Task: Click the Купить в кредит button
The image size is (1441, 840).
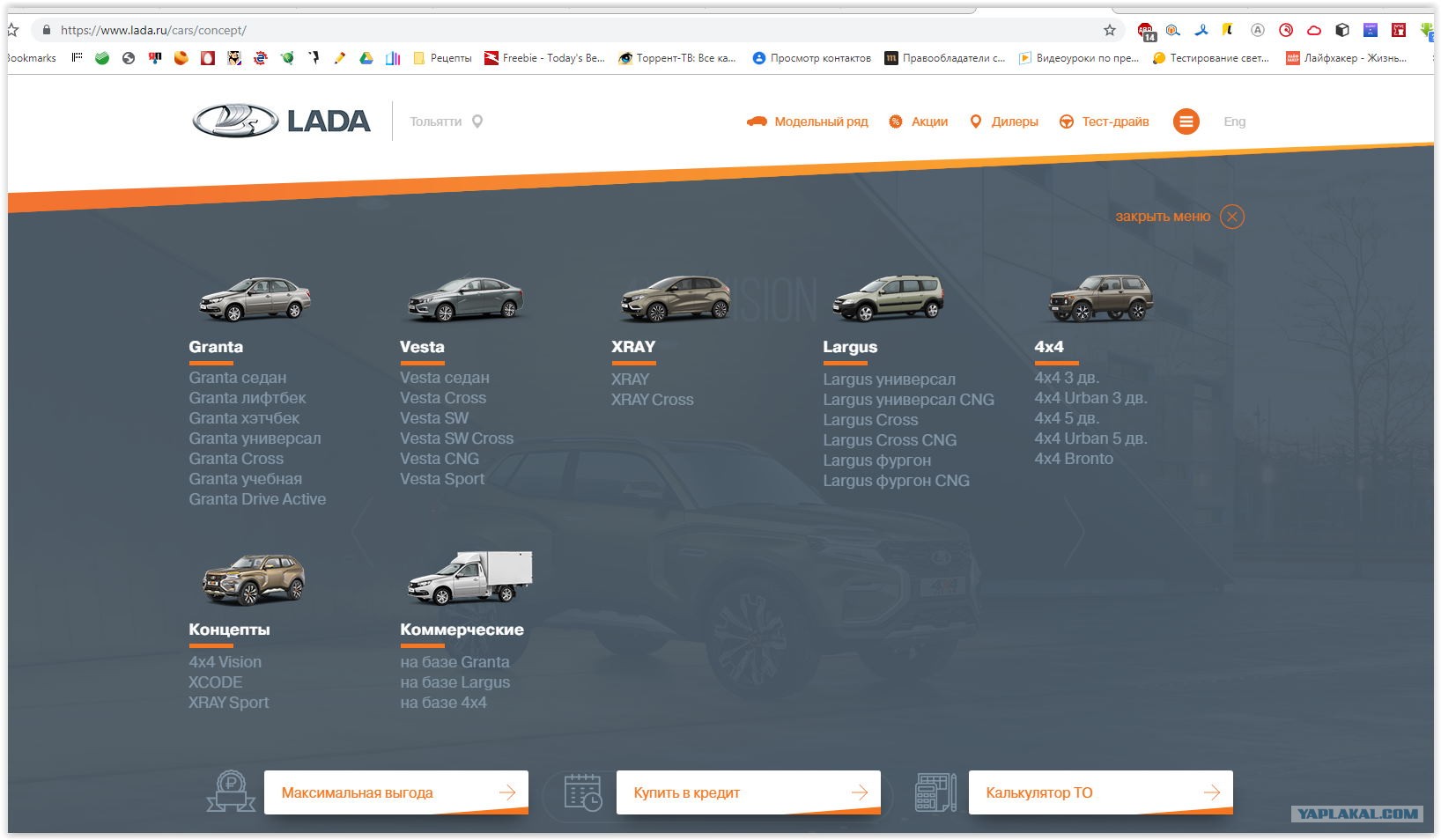Action: point(749,792)
